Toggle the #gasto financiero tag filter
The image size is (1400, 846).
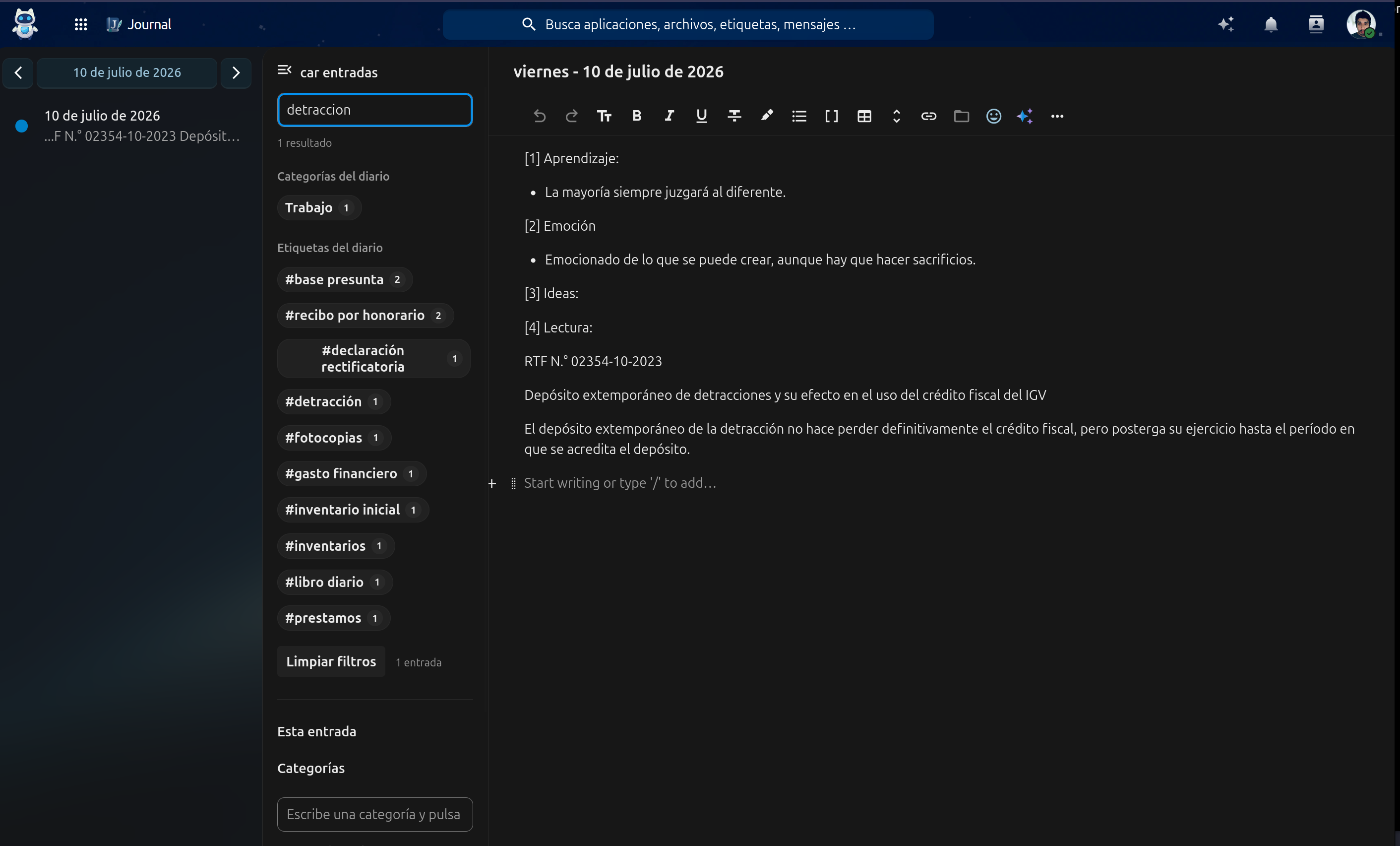tap(352, 473)
